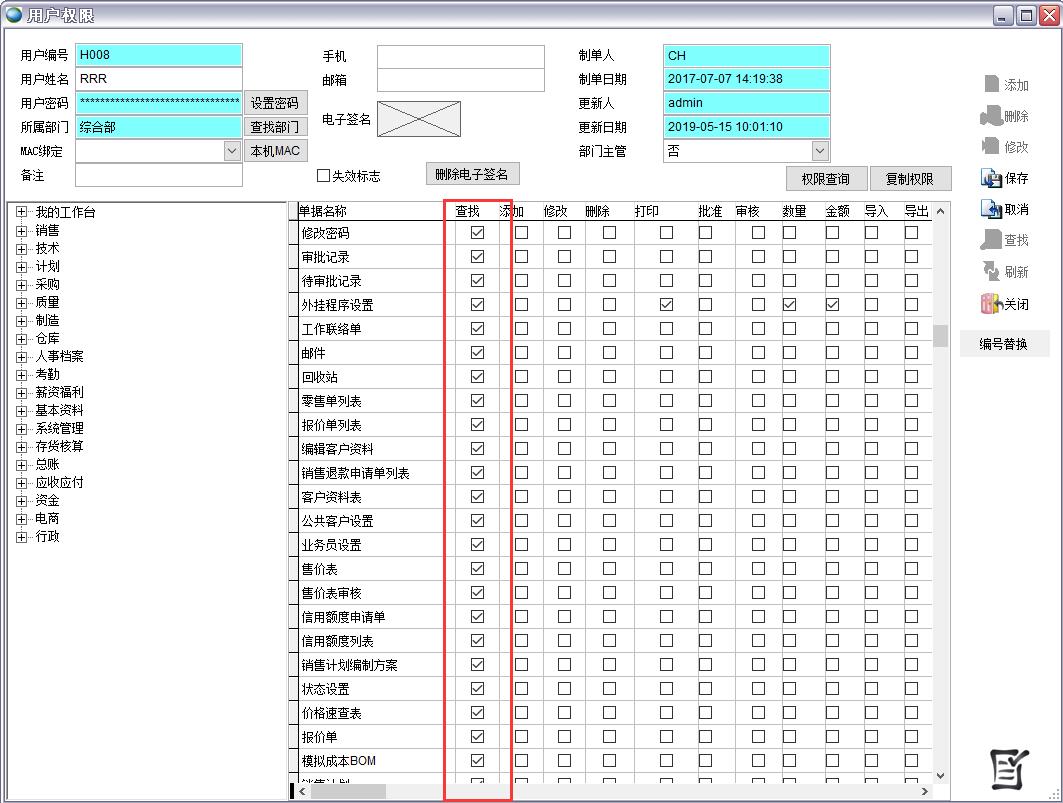1063x803 pixels.
Task: Click the 删除 (Delete) toolbar icon
Action: tap(991, 116)
